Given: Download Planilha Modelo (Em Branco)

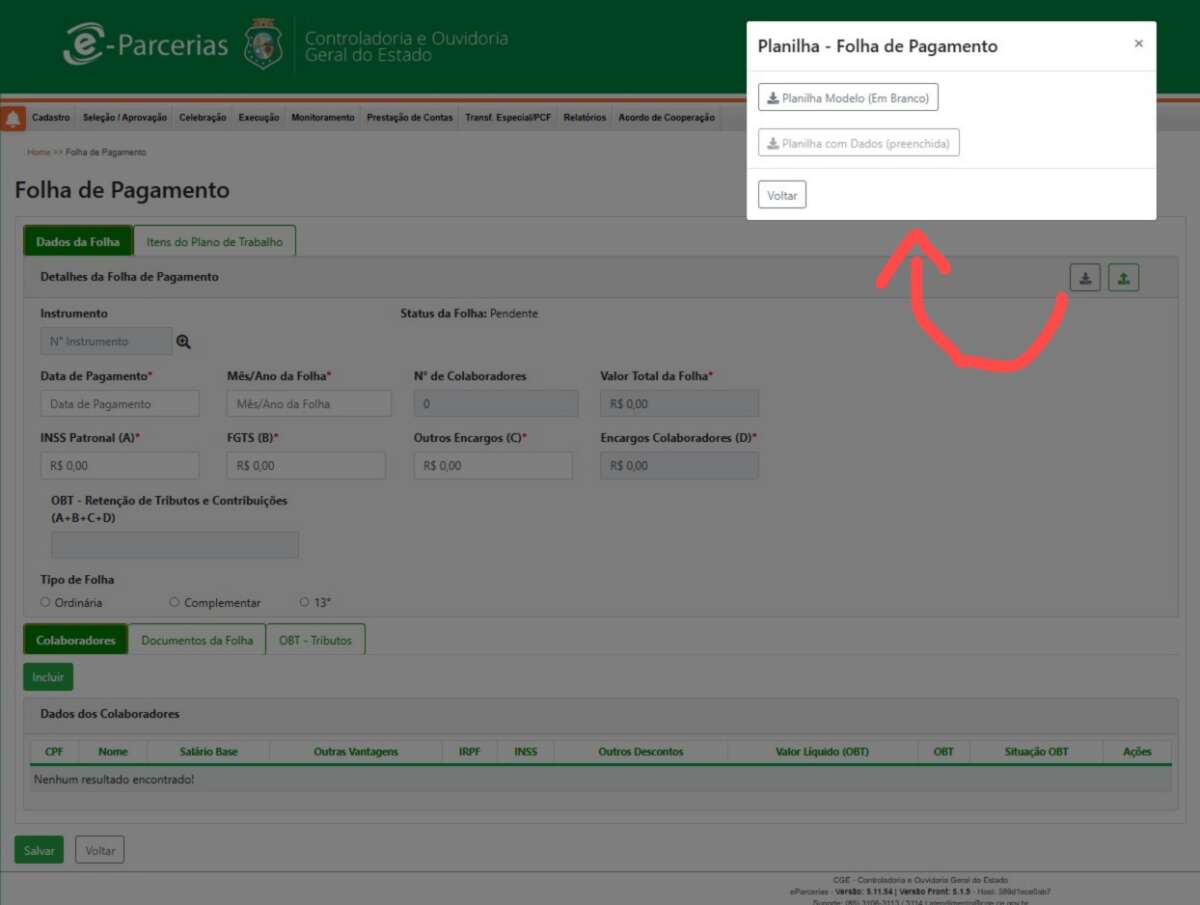Looking at the screenshot, I should tap(848, 98).
